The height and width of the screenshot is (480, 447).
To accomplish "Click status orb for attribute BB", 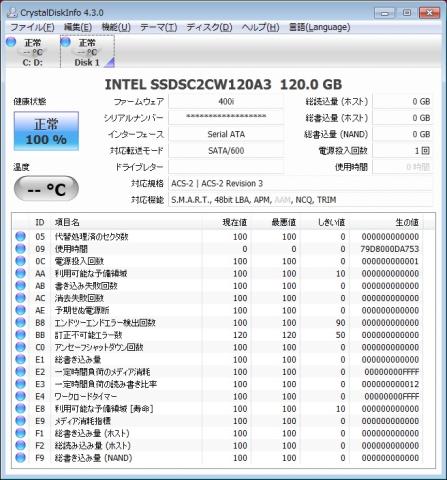I will point(20,335).
